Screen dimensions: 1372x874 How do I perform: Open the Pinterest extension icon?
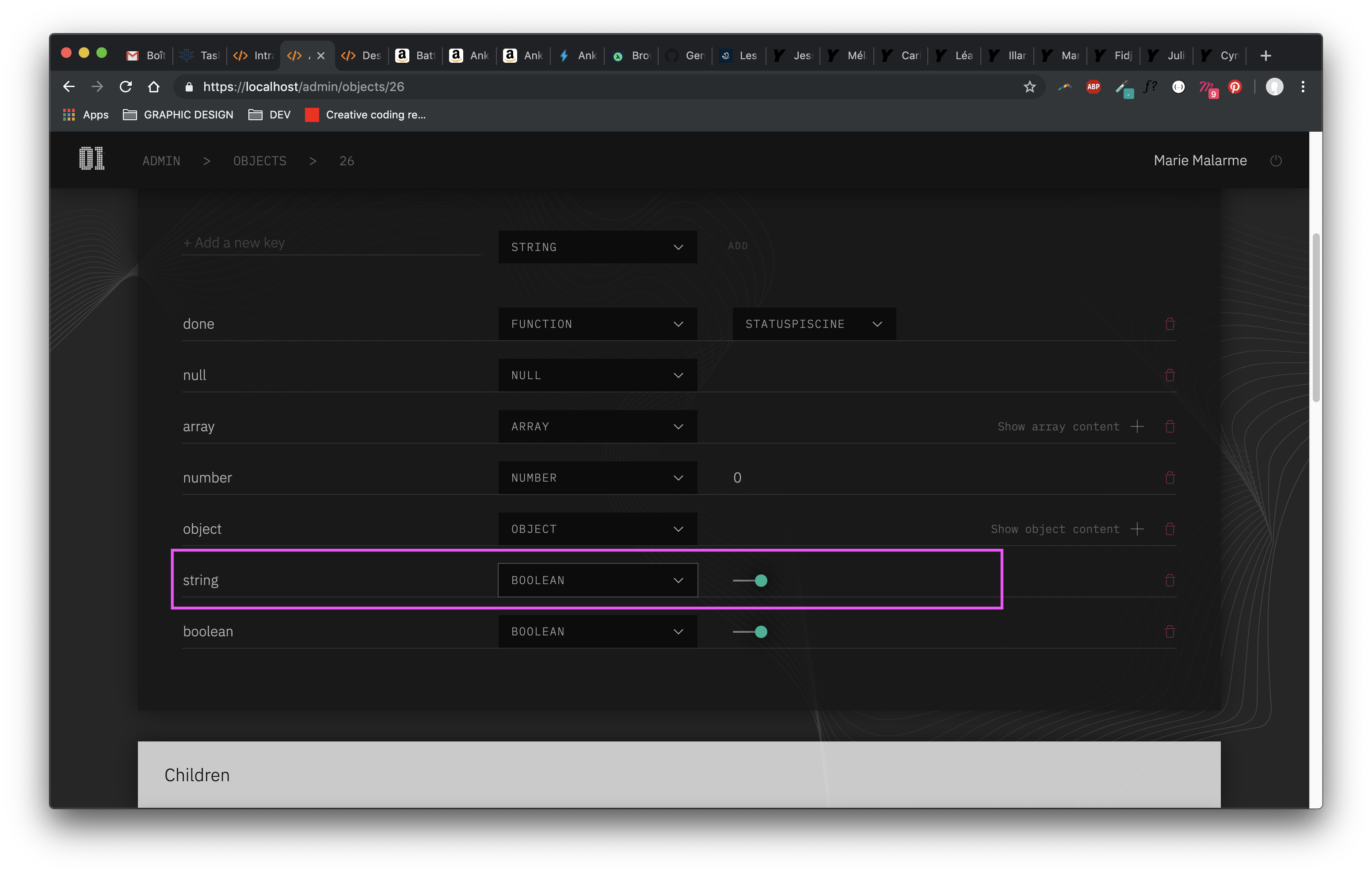(1235, 87)
